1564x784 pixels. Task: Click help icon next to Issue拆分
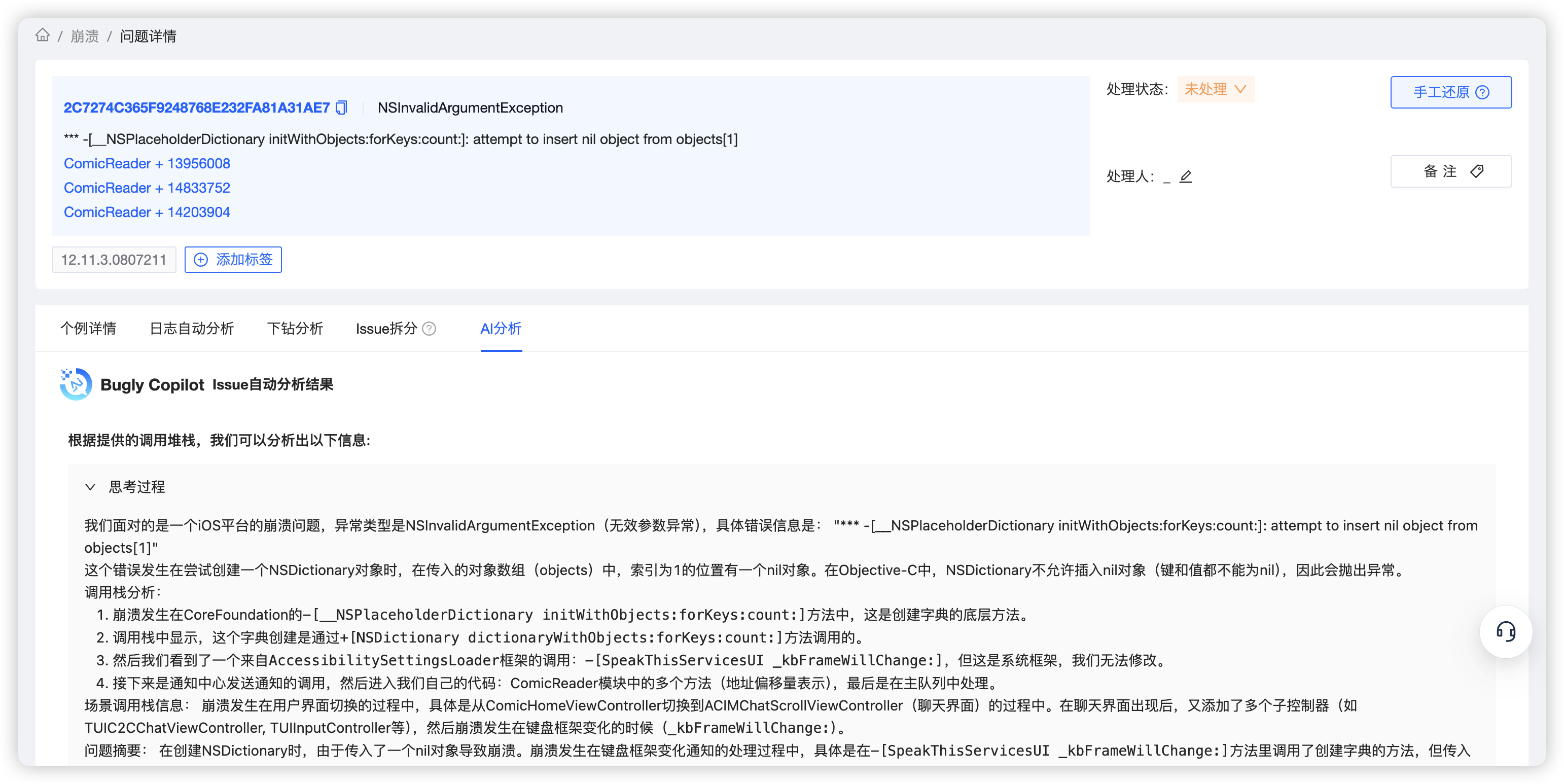(x=429, y=329)
